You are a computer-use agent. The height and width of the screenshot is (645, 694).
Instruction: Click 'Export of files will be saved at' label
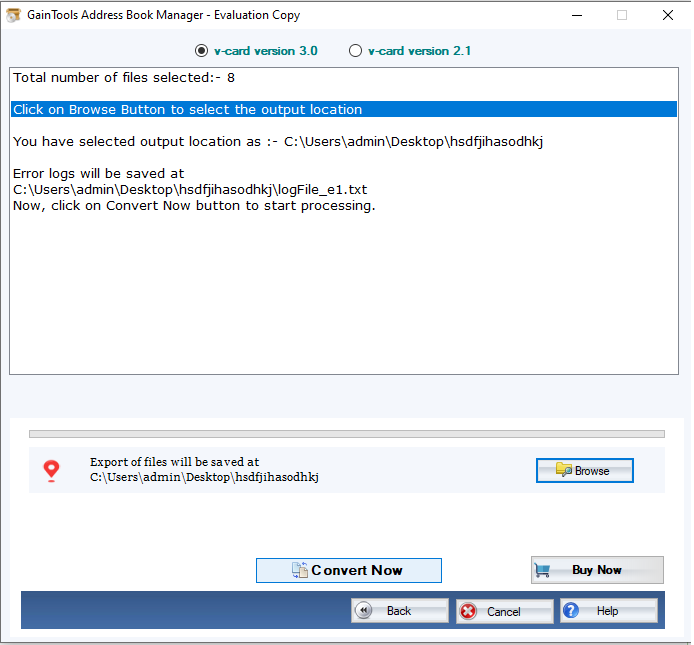pos(174,462)
